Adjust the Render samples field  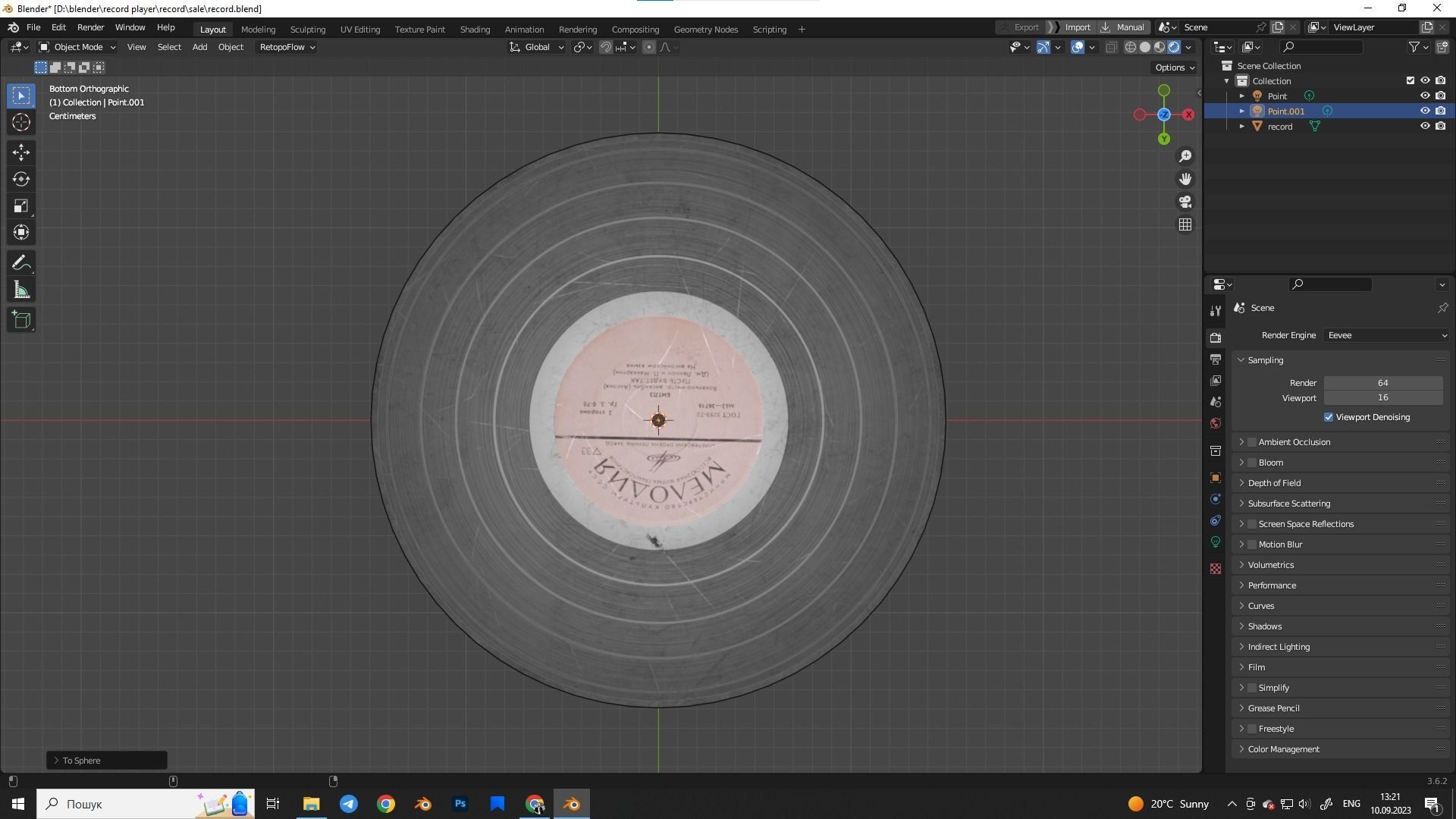pos(1383,383)
